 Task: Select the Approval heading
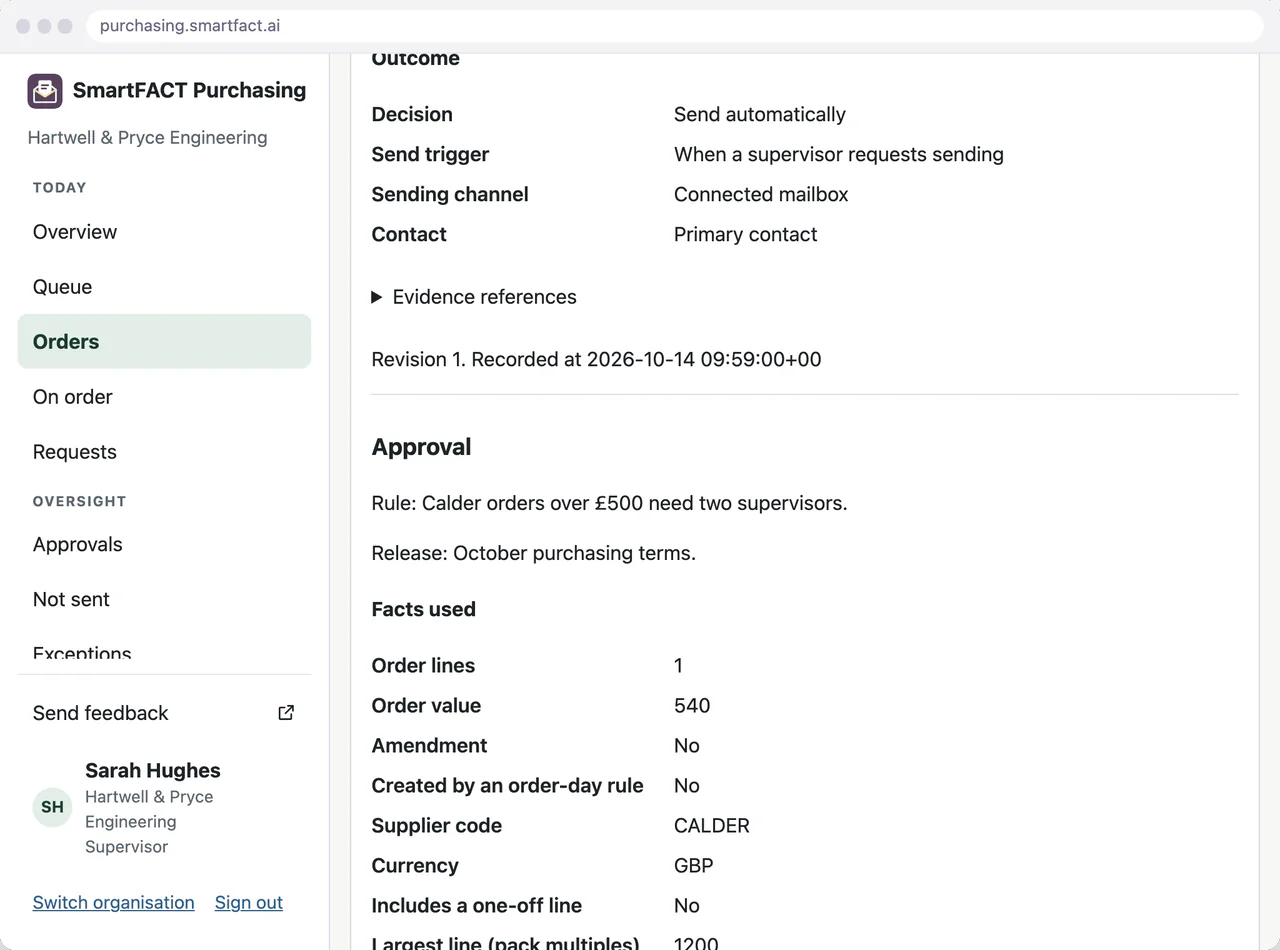click(421, 447)
